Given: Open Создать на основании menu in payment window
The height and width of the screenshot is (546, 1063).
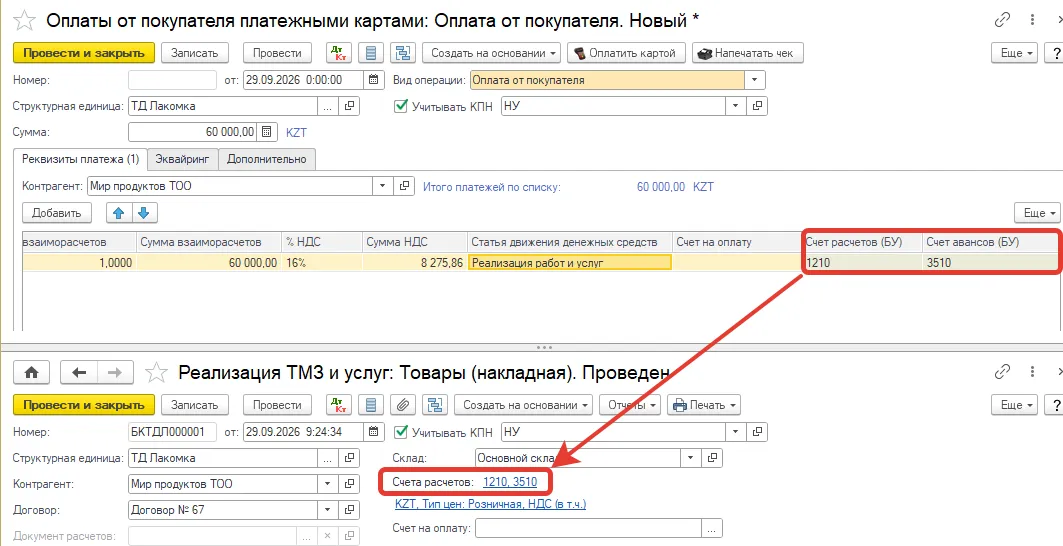Looking at the screenshot, I should tap(492, 53).
